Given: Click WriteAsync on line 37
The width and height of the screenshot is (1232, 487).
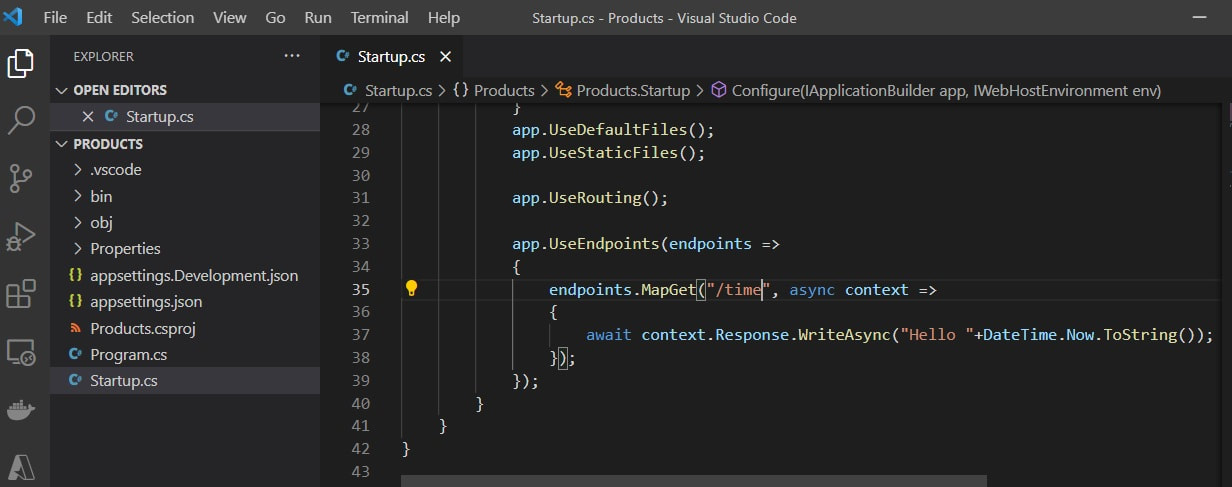Looking at the screenshot, I should (843, 334).
